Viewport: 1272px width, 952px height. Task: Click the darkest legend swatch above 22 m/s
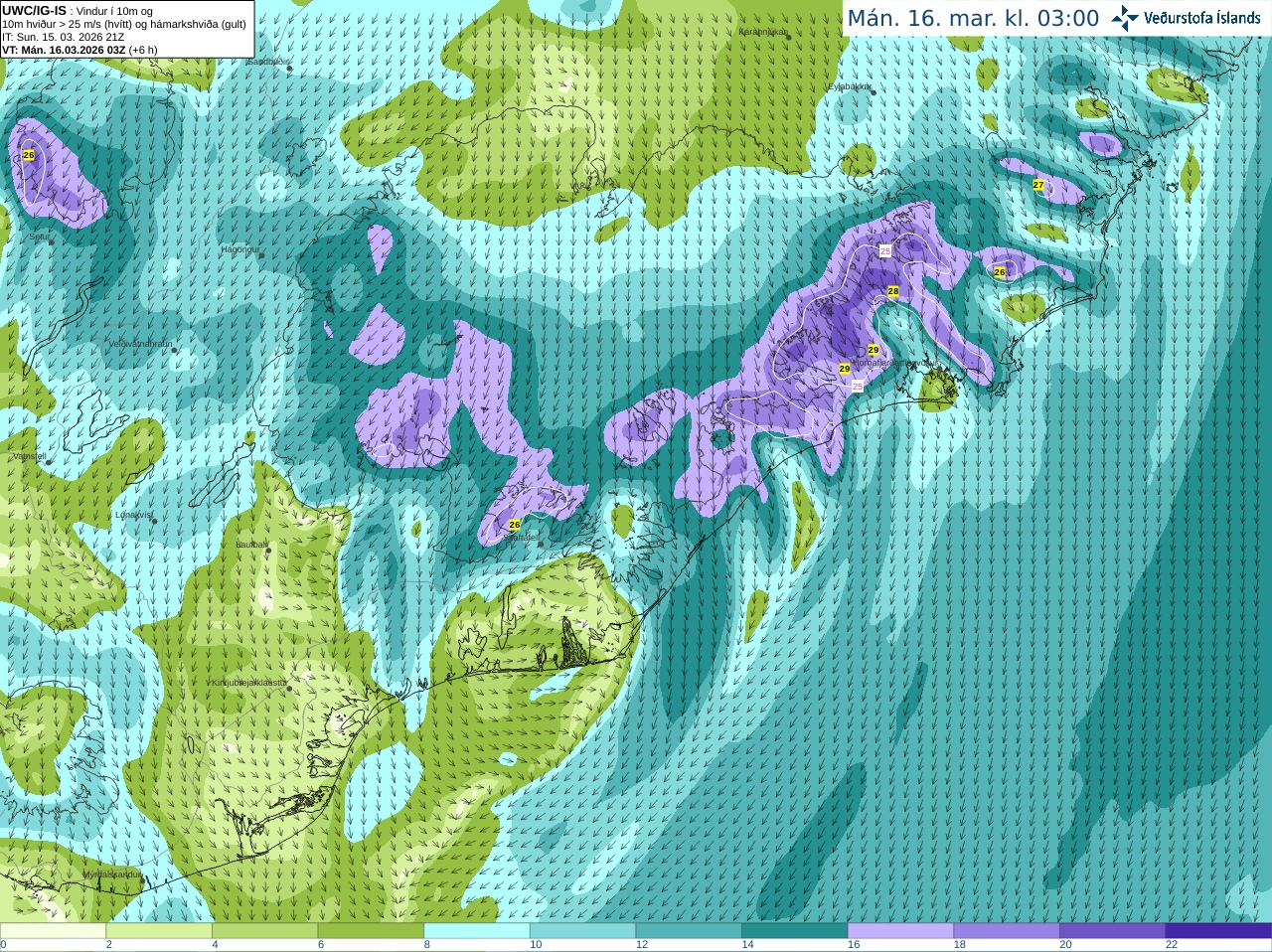tap(1219, 931)
